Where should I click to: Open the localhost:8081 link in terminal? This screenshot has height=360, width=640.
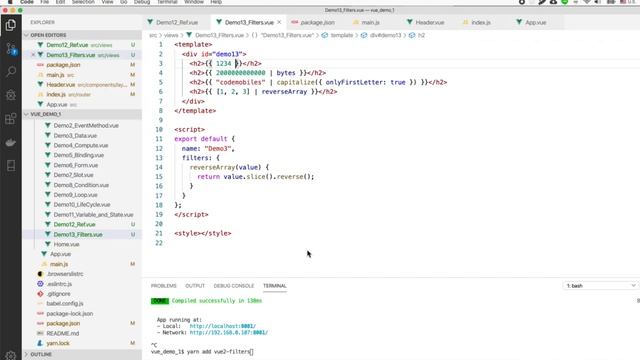click(222, 326)
